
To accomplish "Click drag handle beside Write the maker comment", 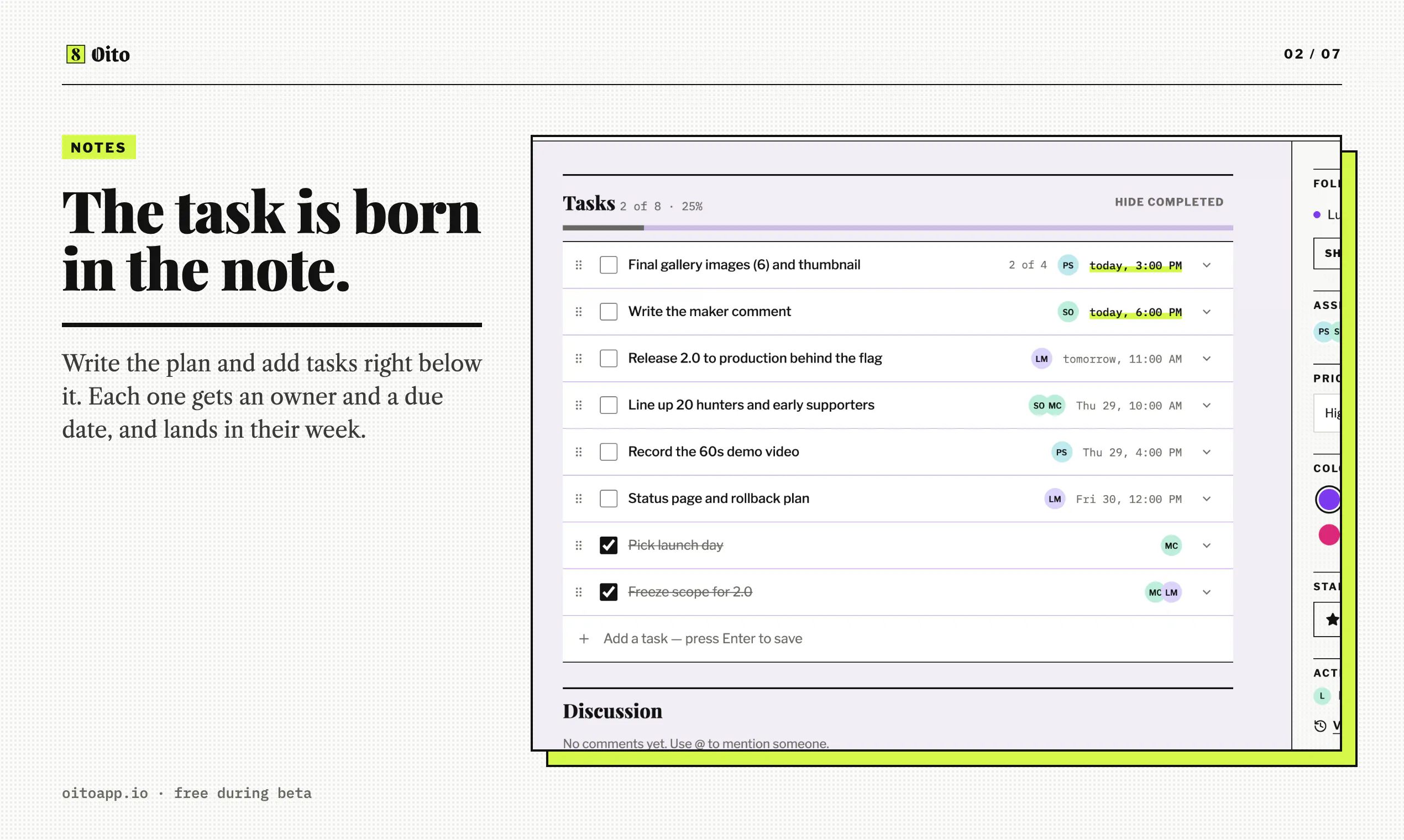I will point(579,312).
